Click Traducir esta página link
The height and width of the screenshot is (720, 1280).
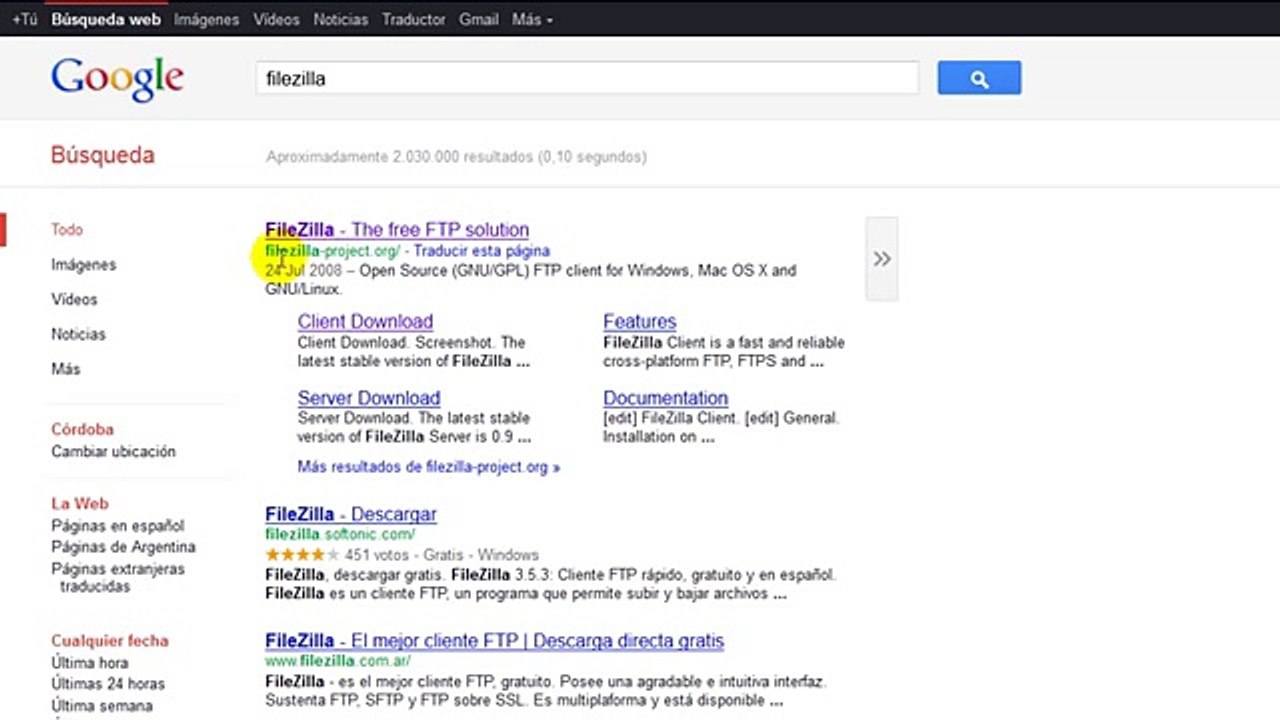coord(482,251)
